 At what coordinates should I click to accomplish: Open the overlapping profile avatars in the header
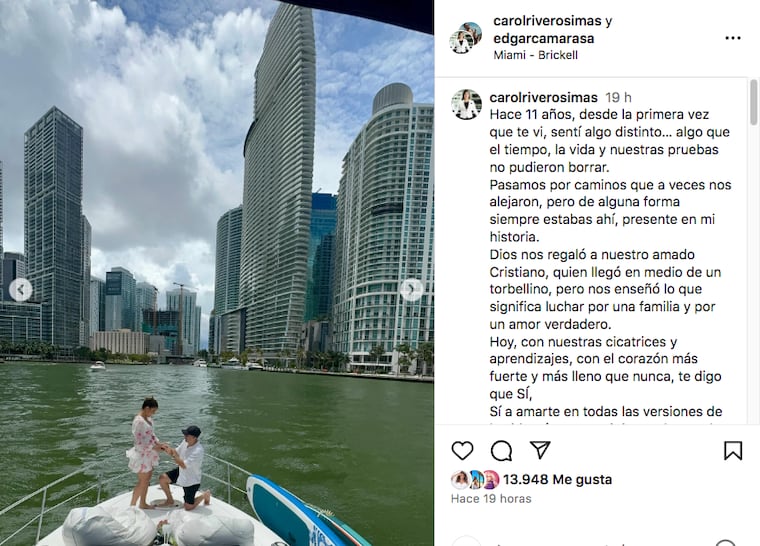coord(465,37)
